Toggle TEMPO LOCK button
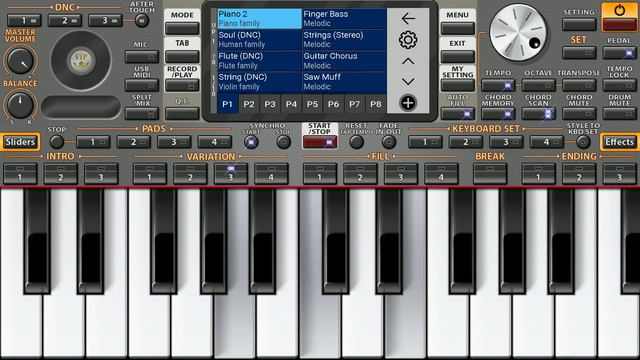Screen dimensions: 640x360 pos(619,85)
